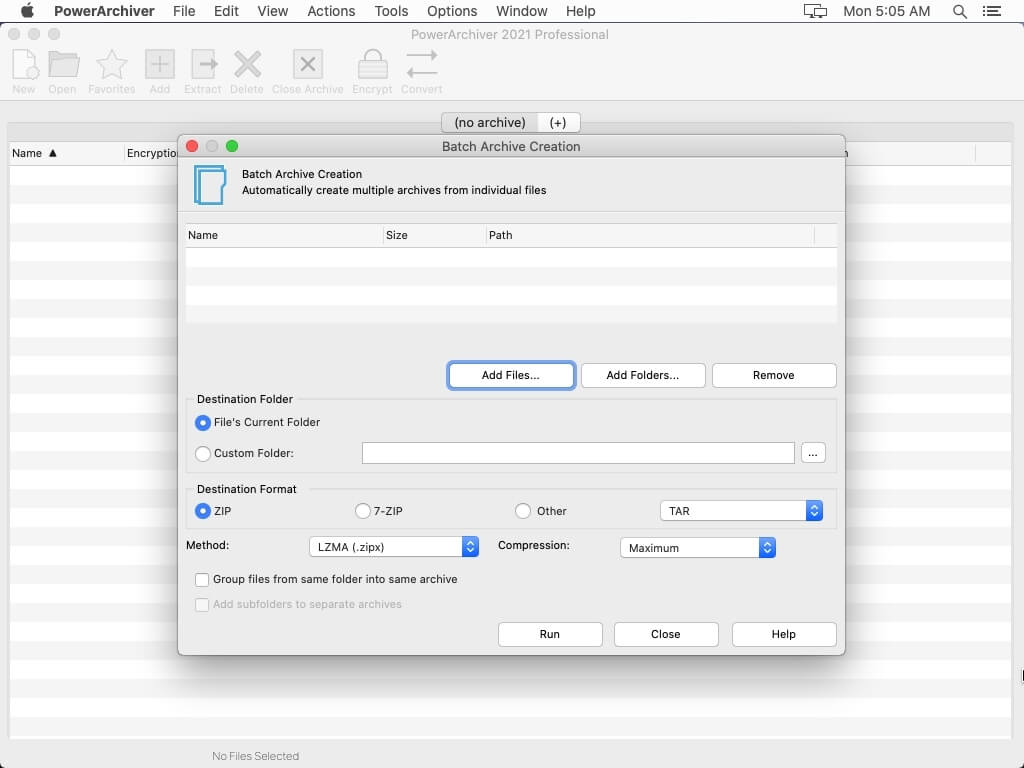Open the Method LZMA (.zipx) dropdown
1024x768 pixels.
(x=394, y=547)
